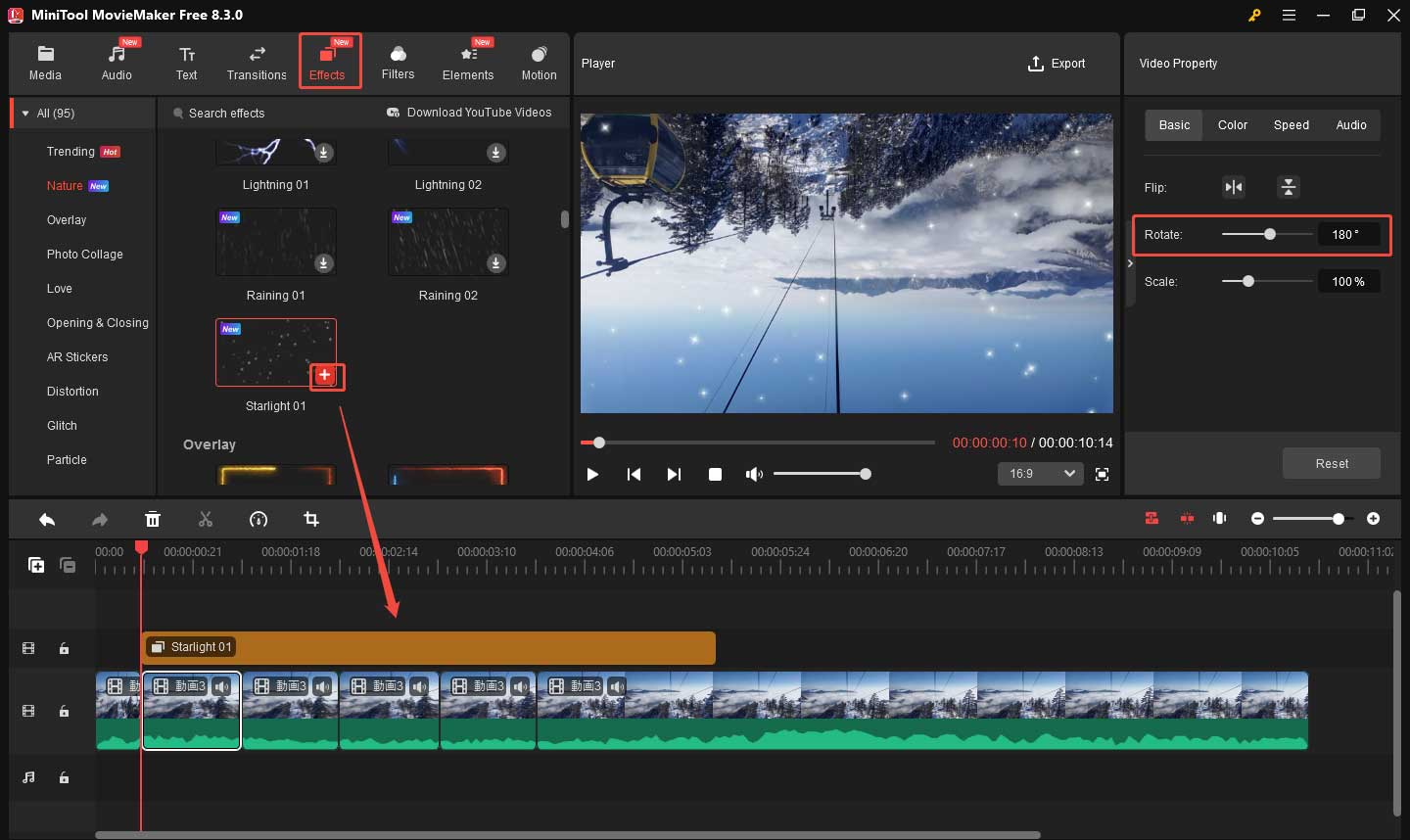This screenshot has height=840, width=1410.
Task: Select the Raining 02 thumbnail
Action: [448, 242]
